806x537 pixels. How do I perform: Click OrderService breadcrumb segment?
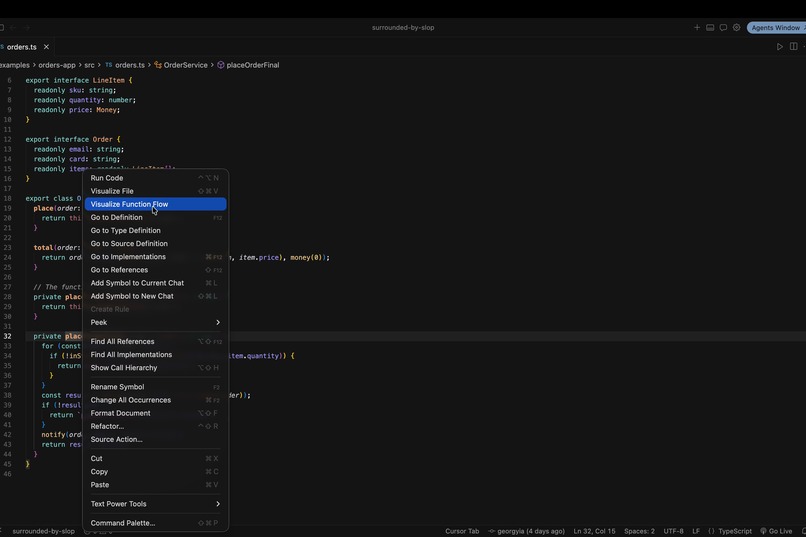coord(181,65)
